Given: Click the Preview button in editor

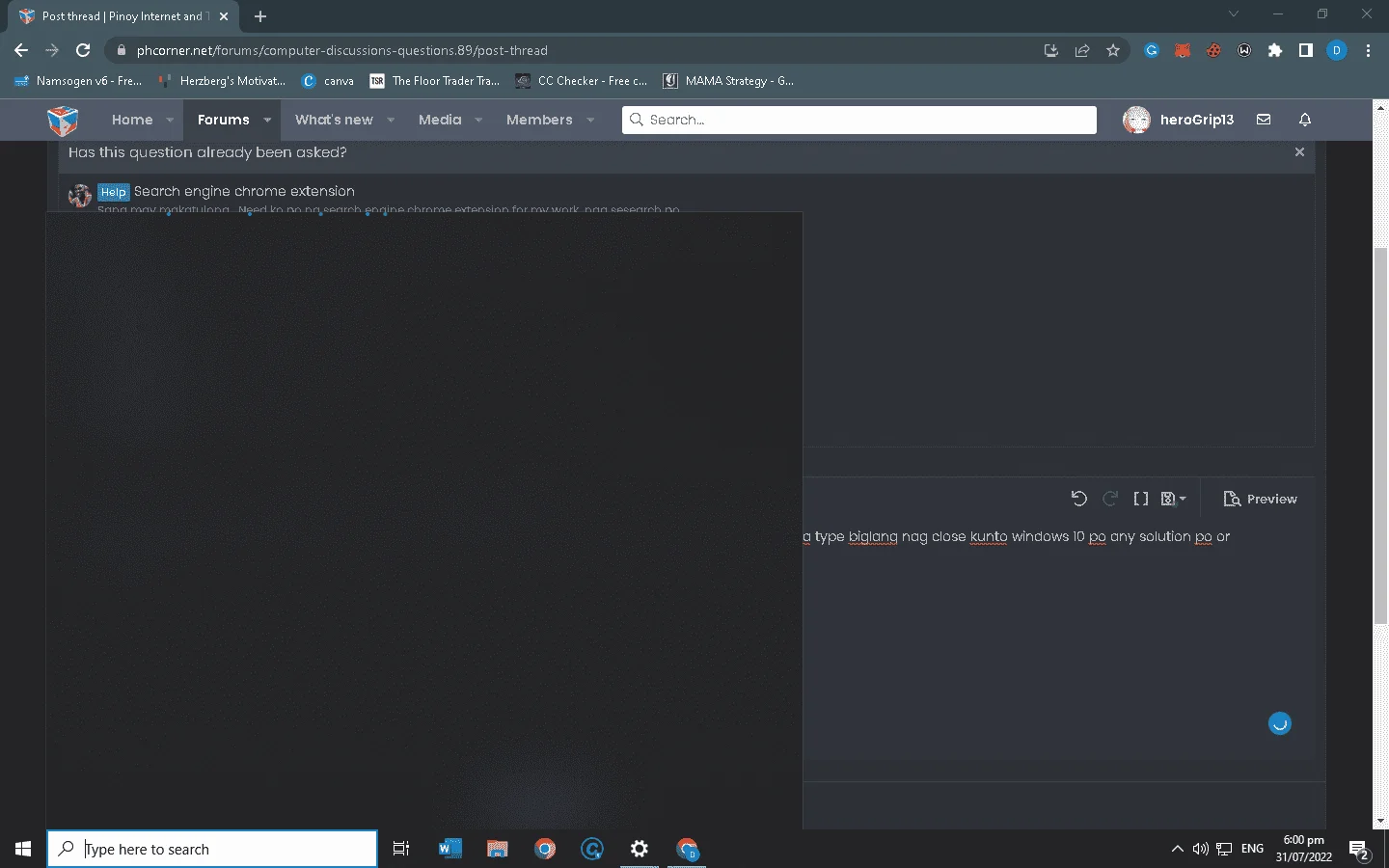Looking at the screenshot, I should (x=1260, y=499).
